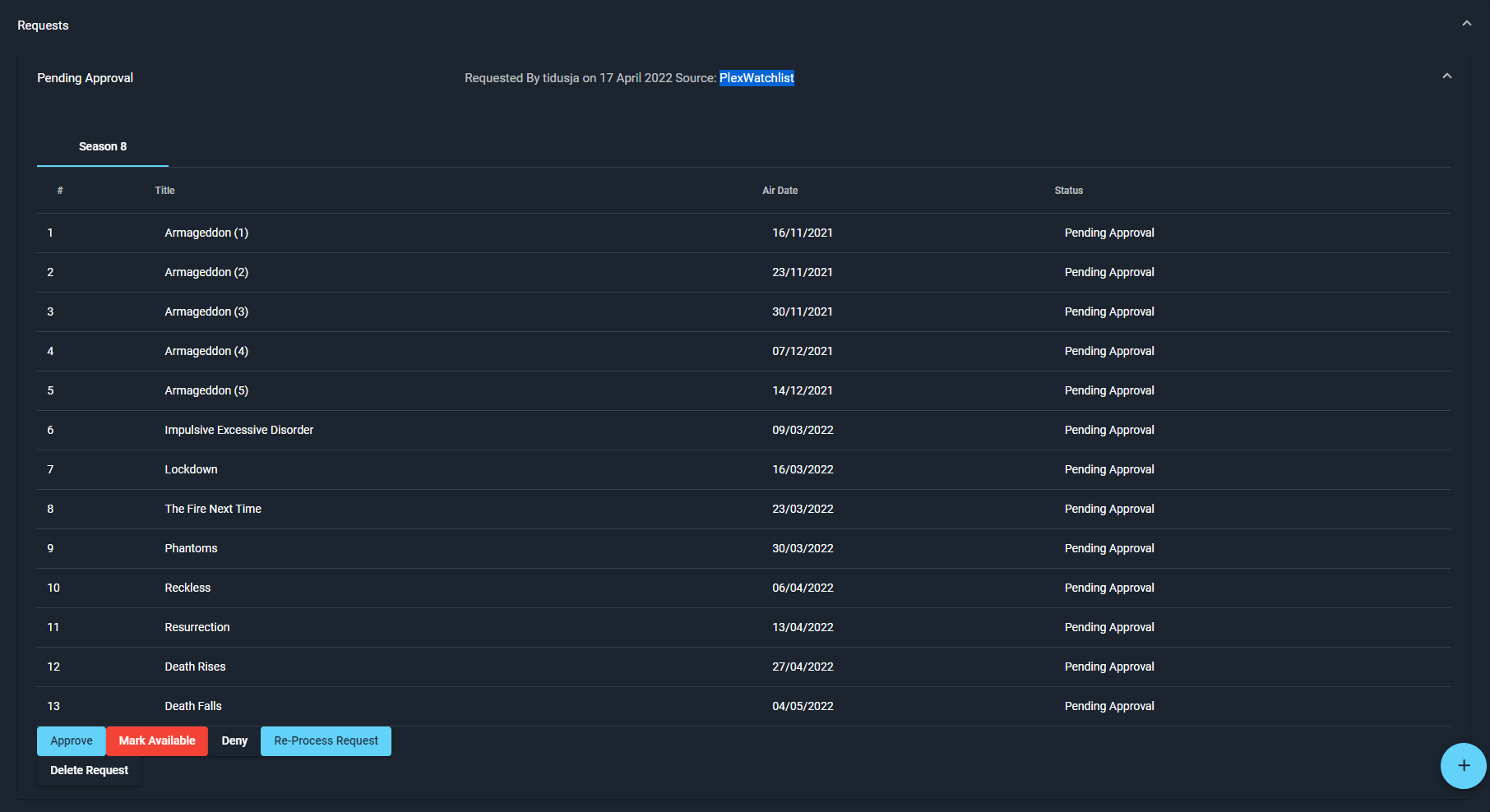Select episode title Armageddon (5)
The image size is (1490, 812).
tap(206, 390)
